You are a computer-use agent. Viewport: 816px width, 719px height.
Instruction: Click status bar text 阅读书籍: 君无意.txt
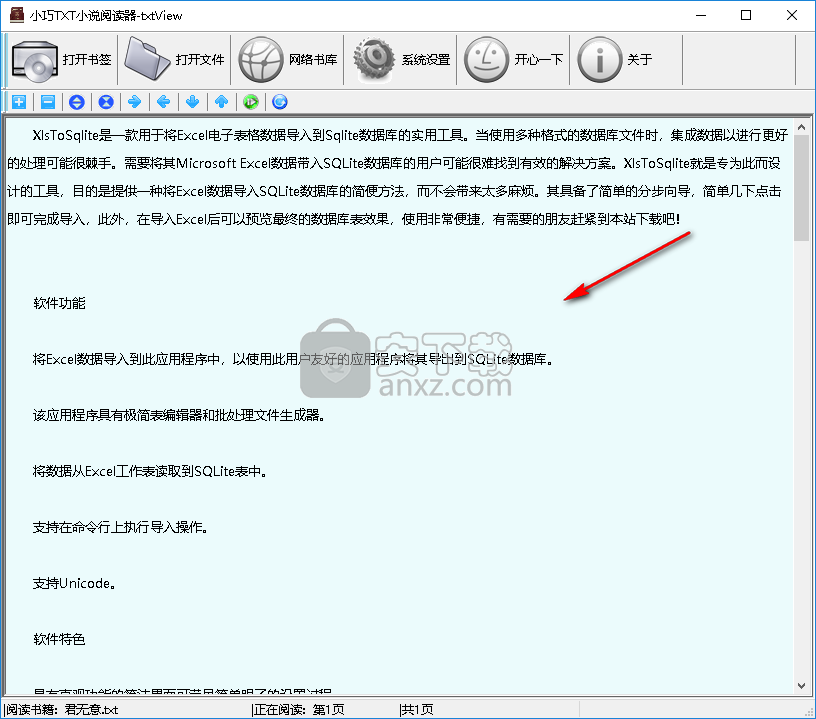coord(61,710)
